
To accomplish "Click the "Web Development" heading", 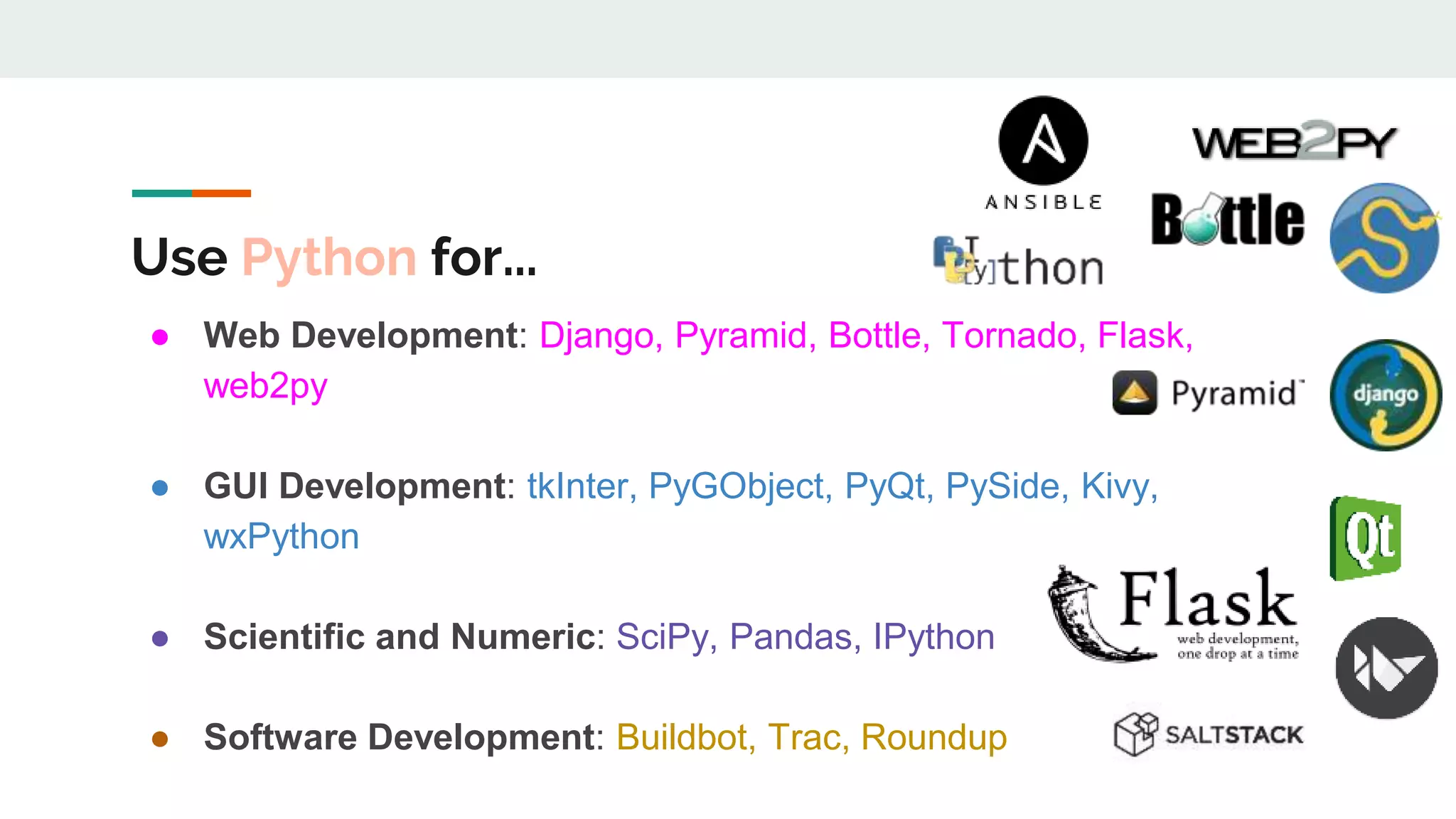I will point(361,336).
